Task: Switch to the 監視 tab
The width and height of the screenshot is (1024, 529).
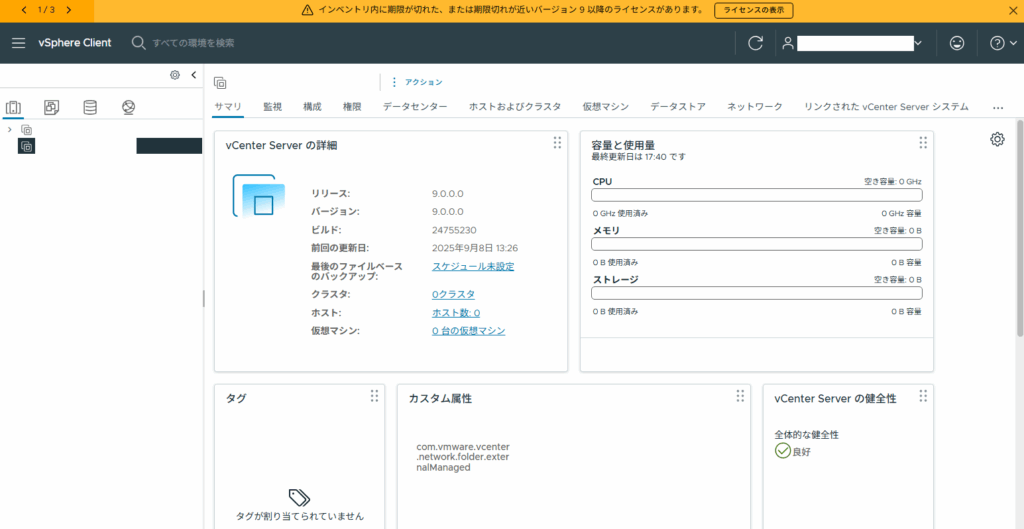Action: (272, 106)
